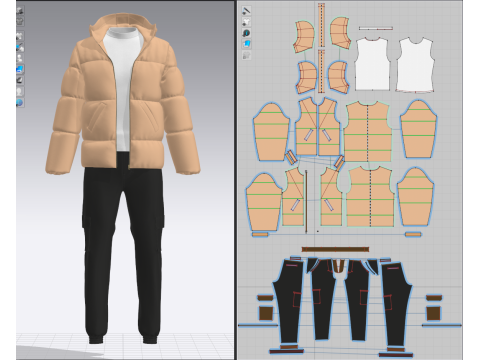
Task: Select the upper-row right sleeve pattern
Action: (419, 129)
